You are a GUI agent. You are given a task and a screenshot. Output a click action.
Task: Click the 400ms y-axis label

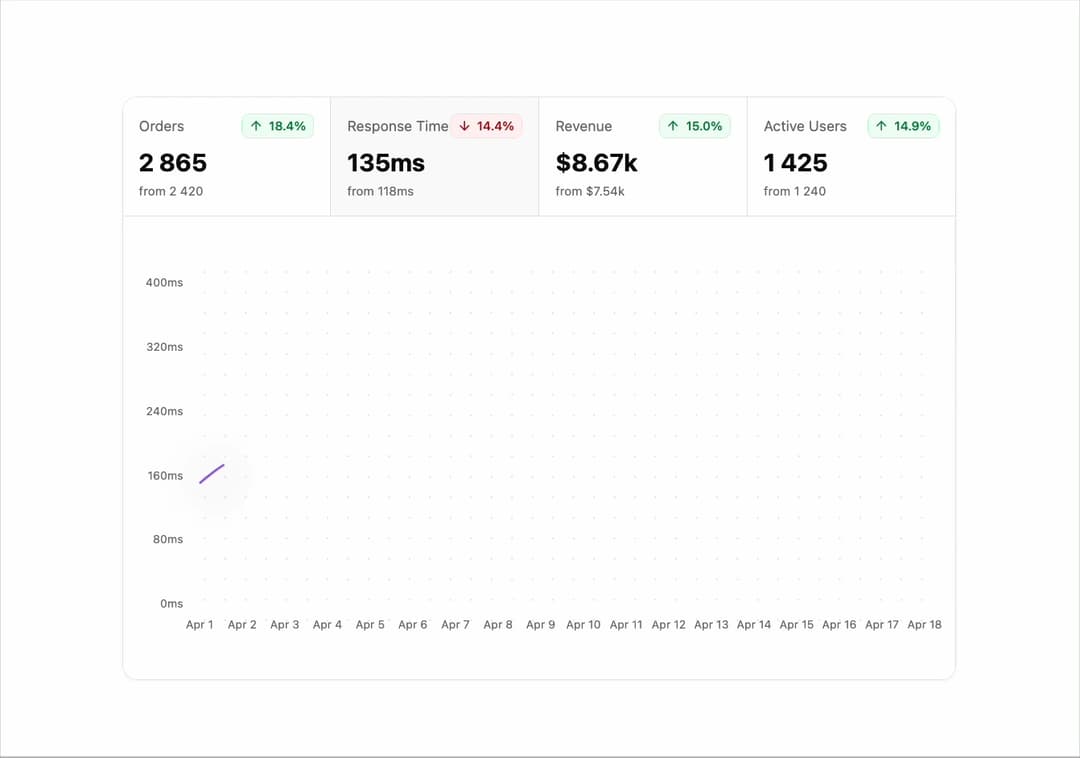point(164,282)
